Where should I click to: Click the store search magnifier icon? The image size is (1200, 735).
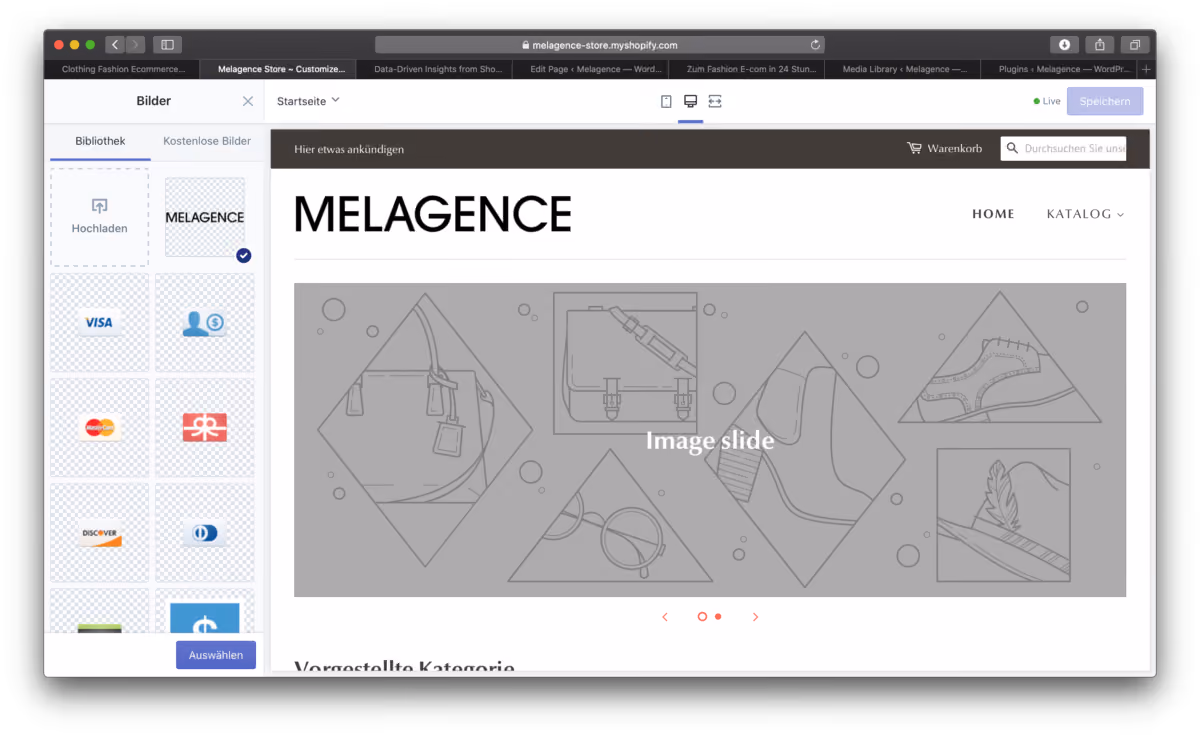coord(1012,148)
